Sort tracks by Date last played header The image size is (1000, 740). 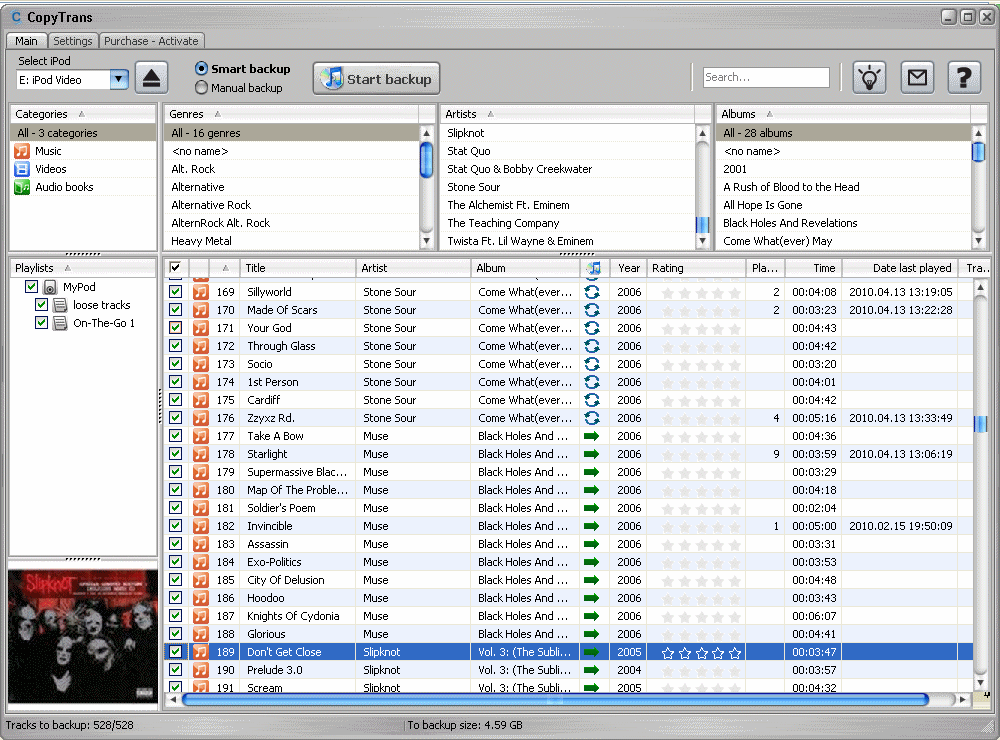coord(901,268)
